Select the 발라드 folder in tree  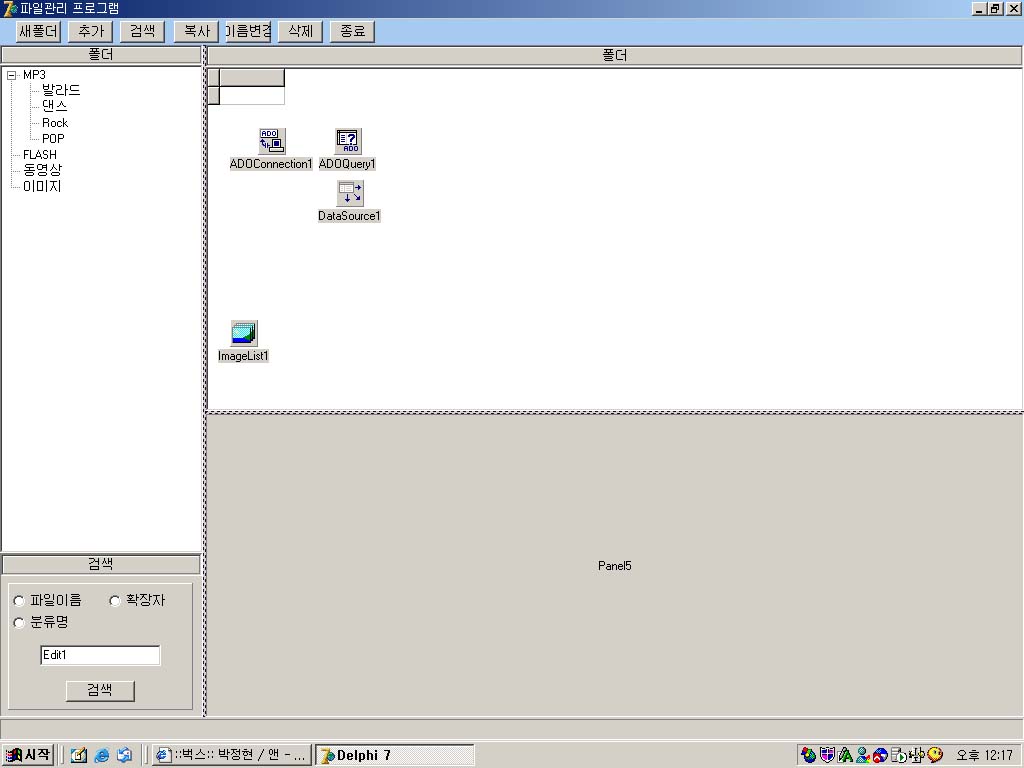[61, 90]
